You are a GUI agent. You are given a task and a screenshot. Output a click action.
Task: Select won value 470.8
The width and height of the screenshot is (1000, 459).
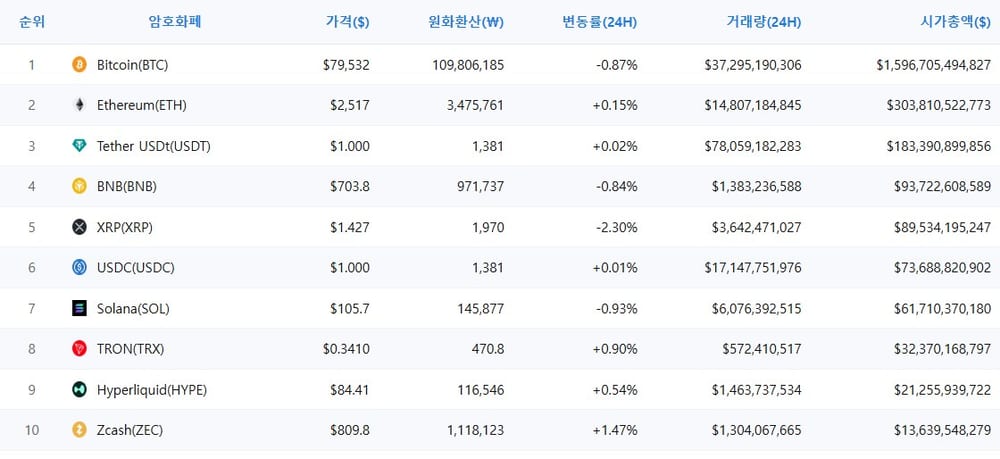click(x=487, y=349)
